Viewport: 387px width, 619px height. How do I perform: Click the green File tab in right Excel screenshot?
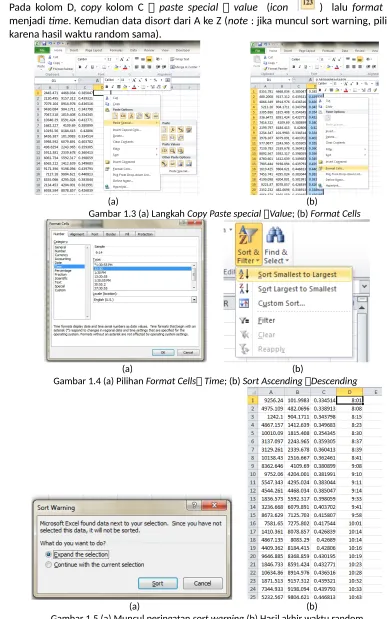(x=258, y=51)
